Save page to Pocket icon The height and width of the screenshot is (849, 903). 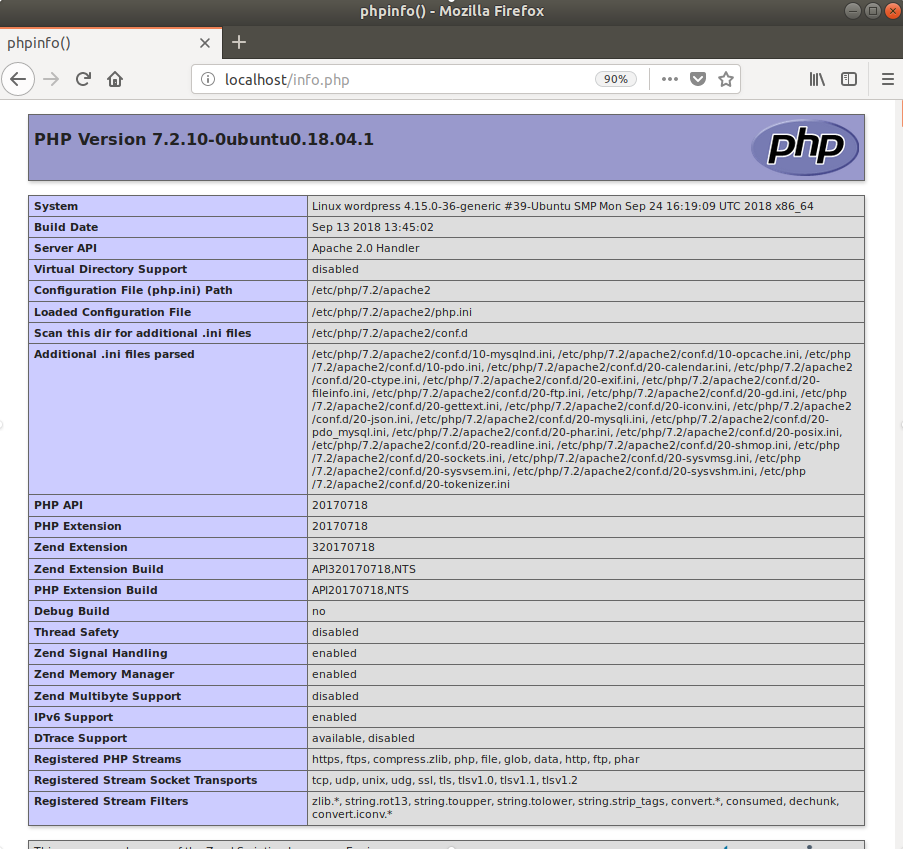(x=698, y=79)
